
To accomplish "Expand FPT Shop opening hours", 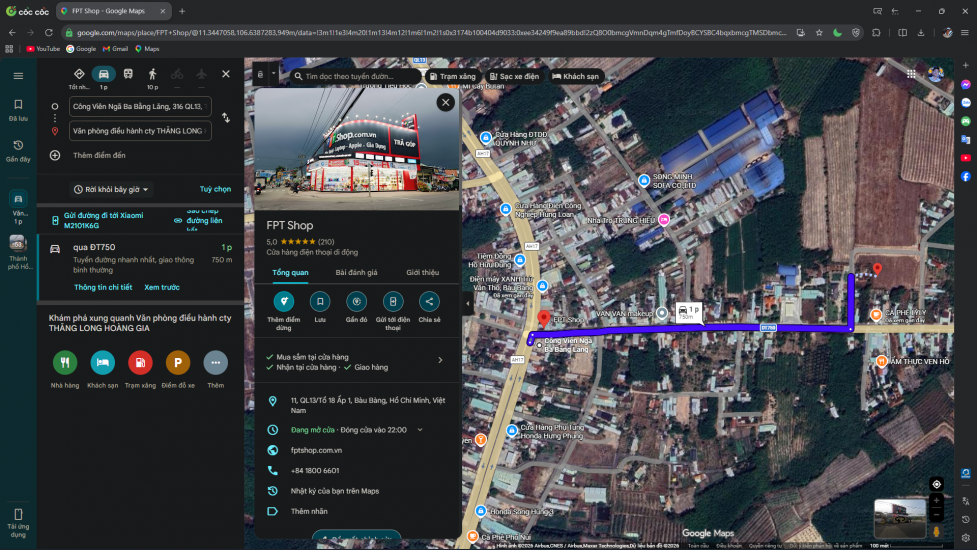I will coord(420,430).
